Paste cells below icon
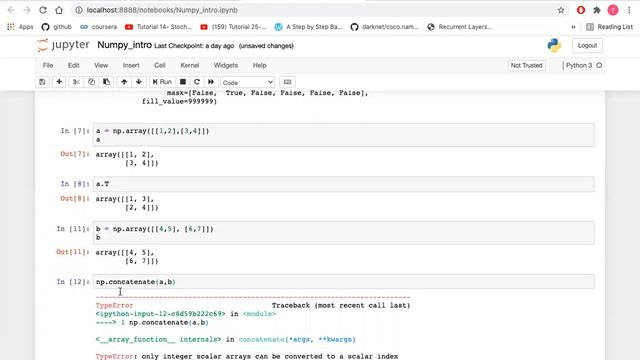 click(x=106, y=82)
